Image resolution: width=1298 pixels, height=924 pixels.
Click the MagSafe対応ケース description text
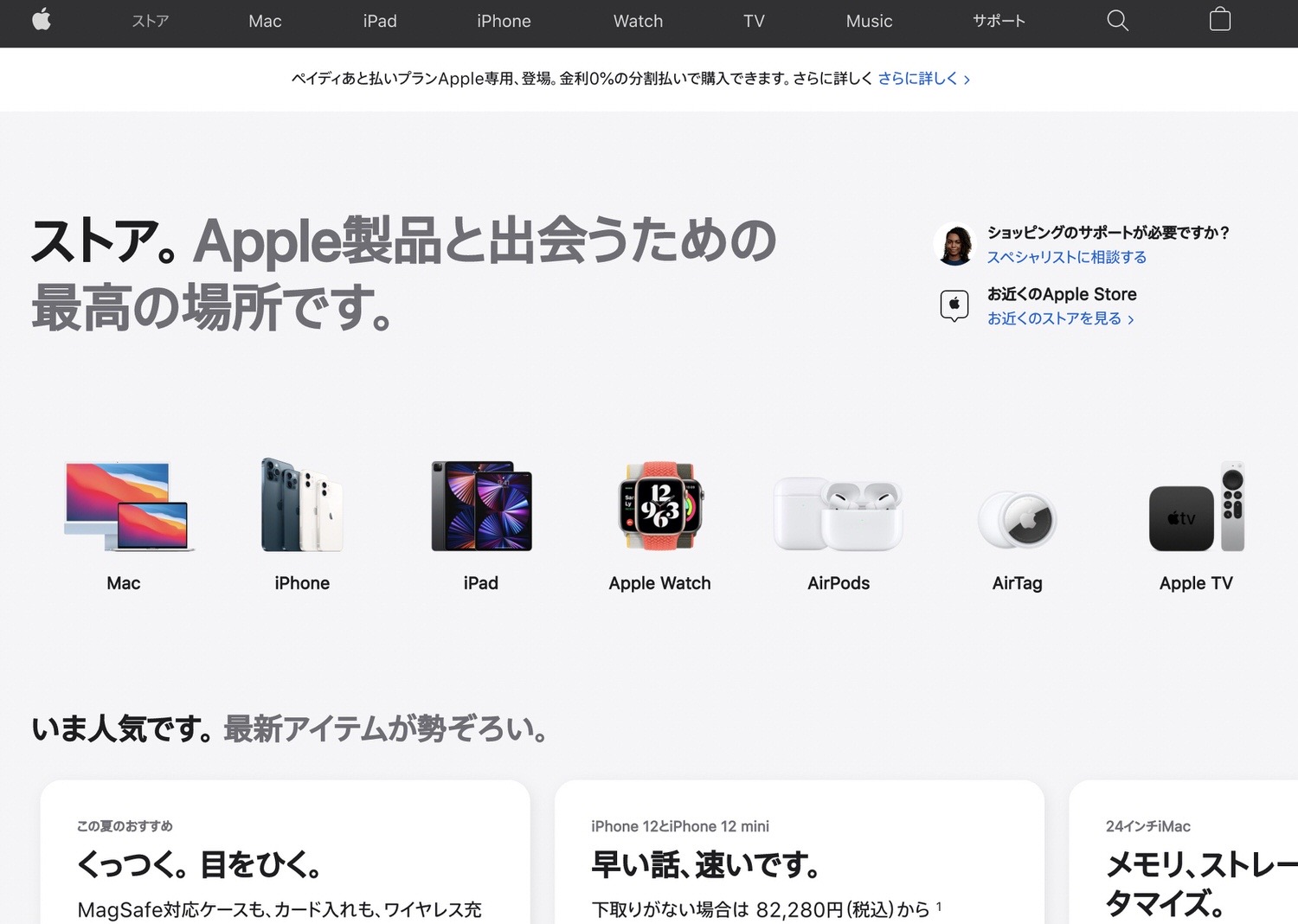pyautogui.click(x=280, y=909)
